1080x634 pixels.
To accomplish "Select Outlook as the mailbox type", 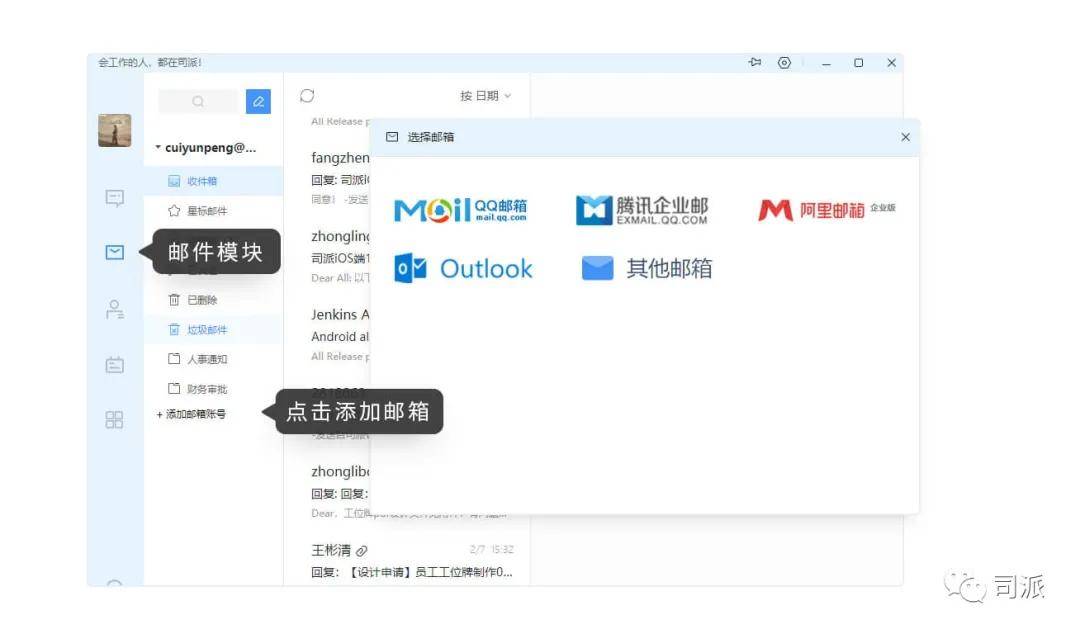I will [464, 269].
